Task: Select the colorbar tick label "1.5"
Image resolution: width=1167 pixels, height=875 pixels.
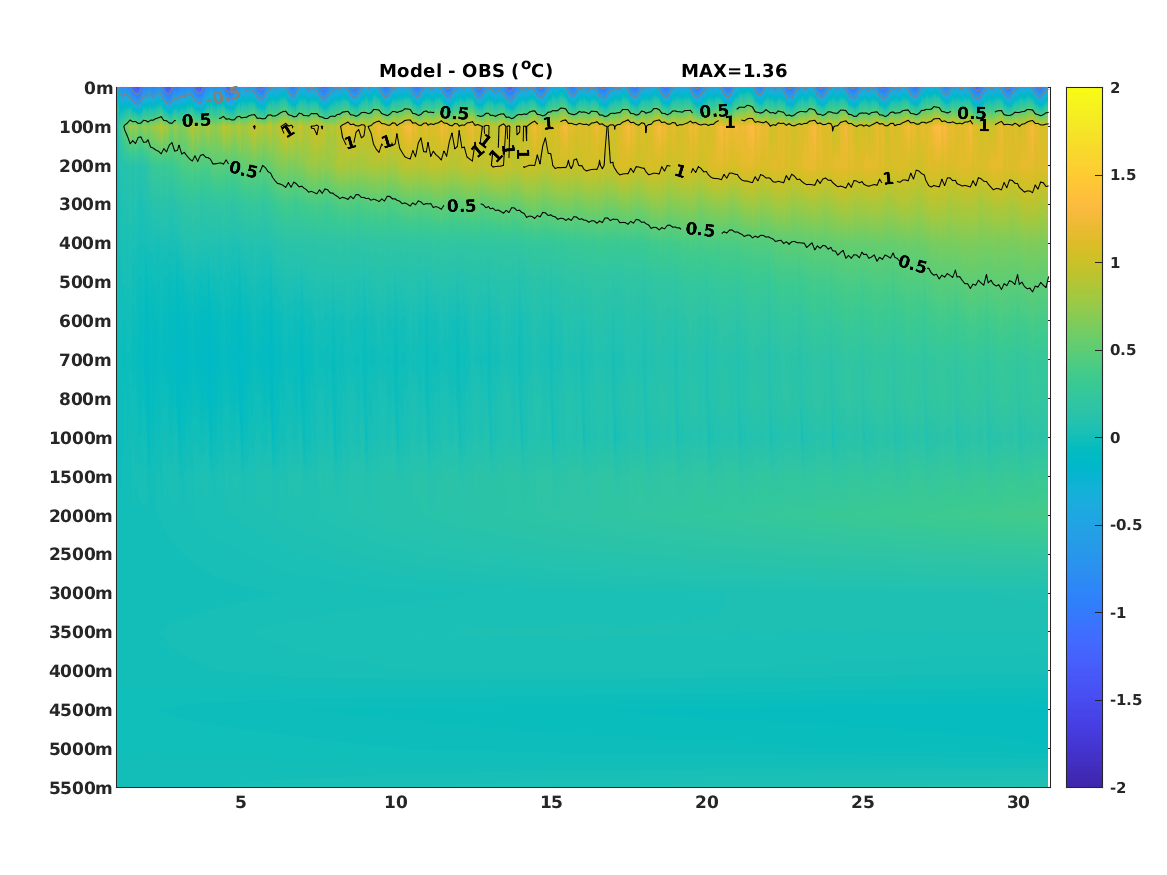Action: coord(1122,175)
